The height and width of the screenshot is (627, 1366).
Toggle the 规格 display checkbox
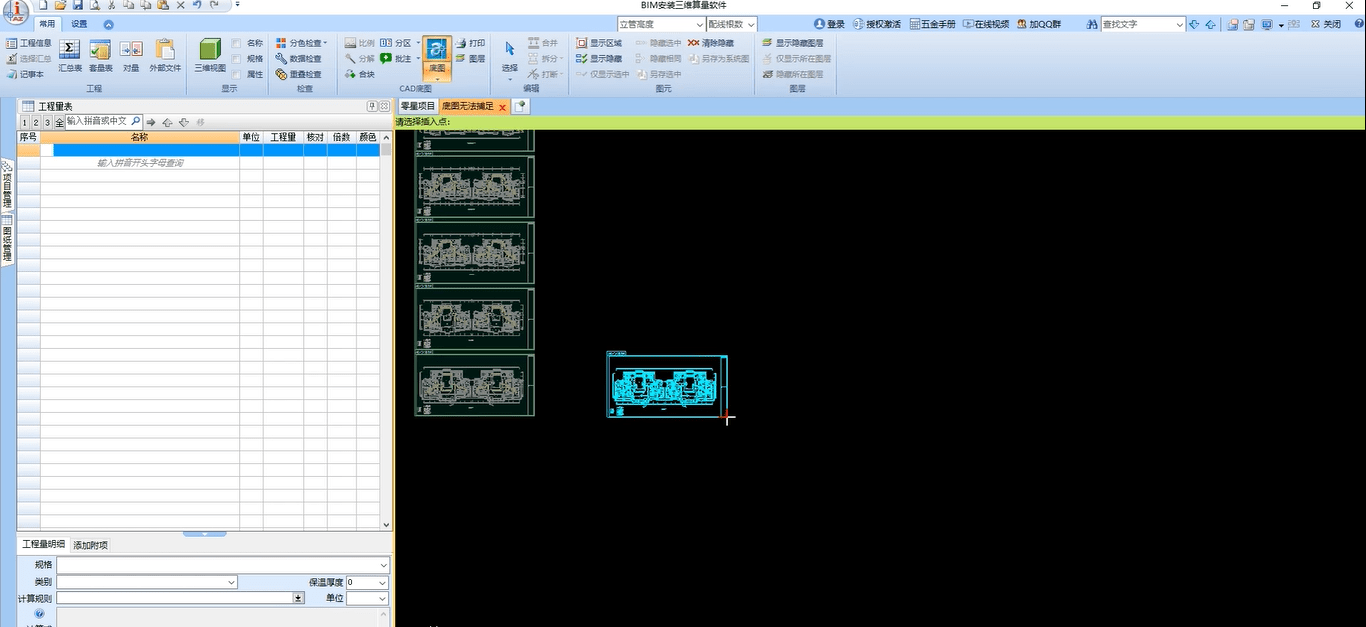point(236,59)
